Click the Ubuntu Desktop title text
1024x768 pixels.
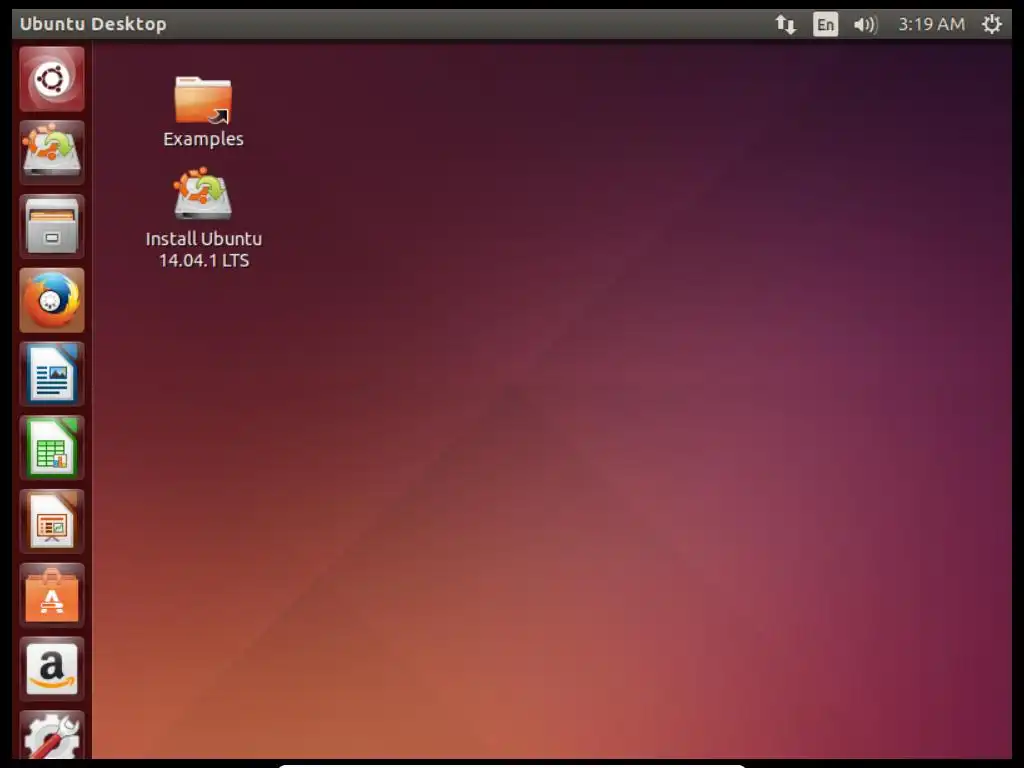click(x=93, y=24)
